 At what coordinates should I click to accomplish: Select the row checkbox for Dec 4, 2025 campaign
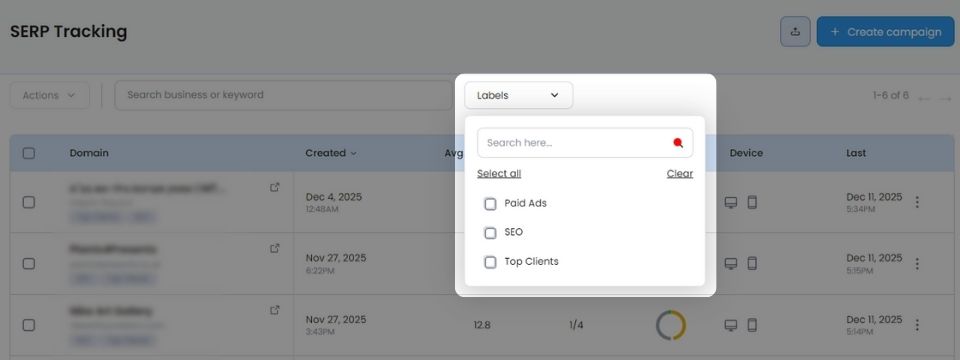coord(29,202)
